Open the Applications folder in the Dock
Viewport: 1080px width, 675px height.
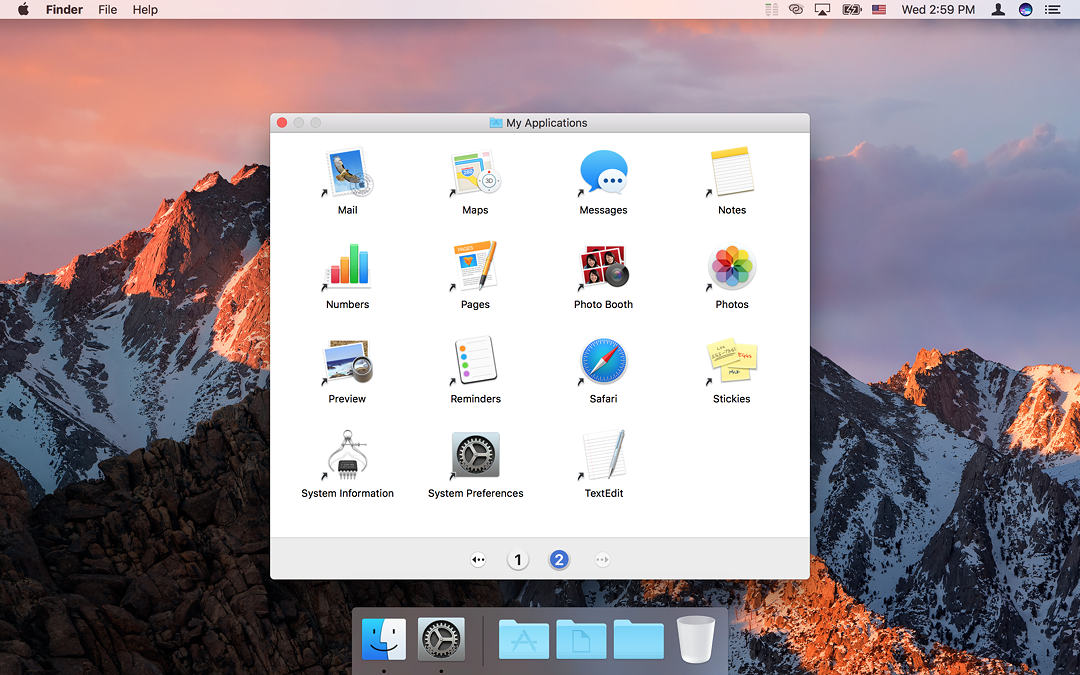(524, 639)
